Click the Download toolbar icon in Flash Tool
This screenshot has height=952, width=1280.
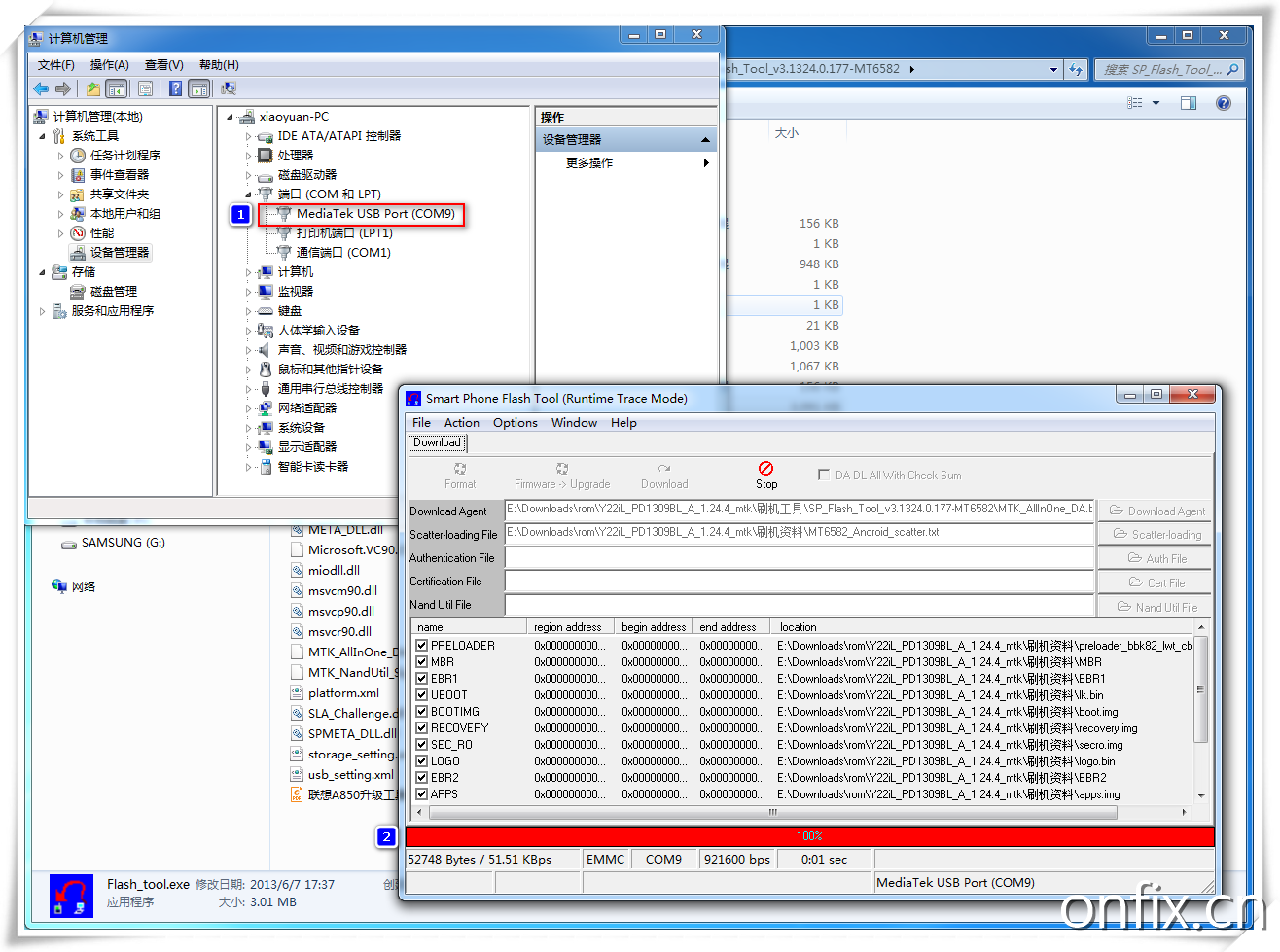664,469
